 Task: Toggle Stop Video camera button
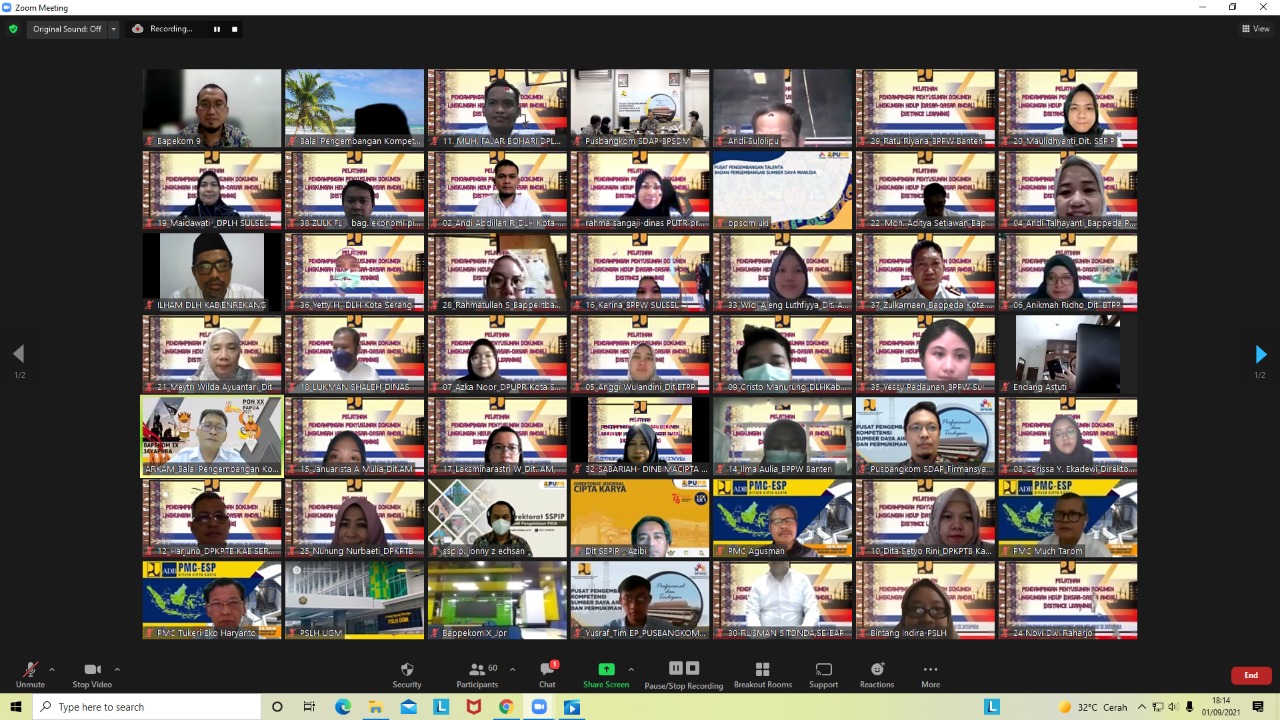(x=92, y=675)
